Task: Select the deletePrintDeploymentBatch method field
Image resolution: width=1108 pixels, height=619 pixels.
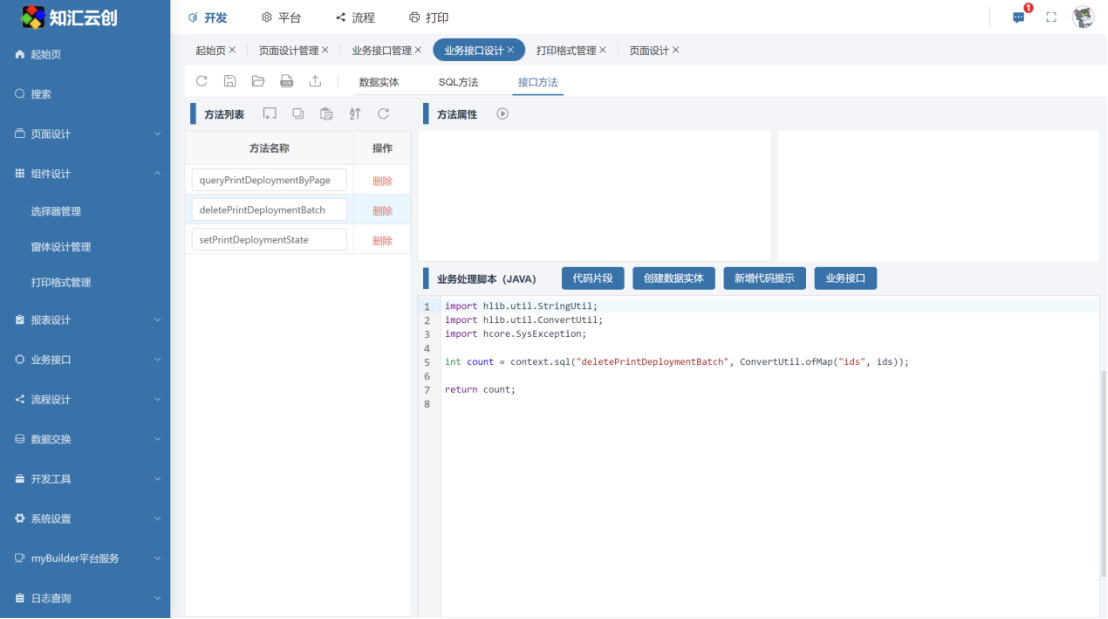Action: (x=269, y=210)
